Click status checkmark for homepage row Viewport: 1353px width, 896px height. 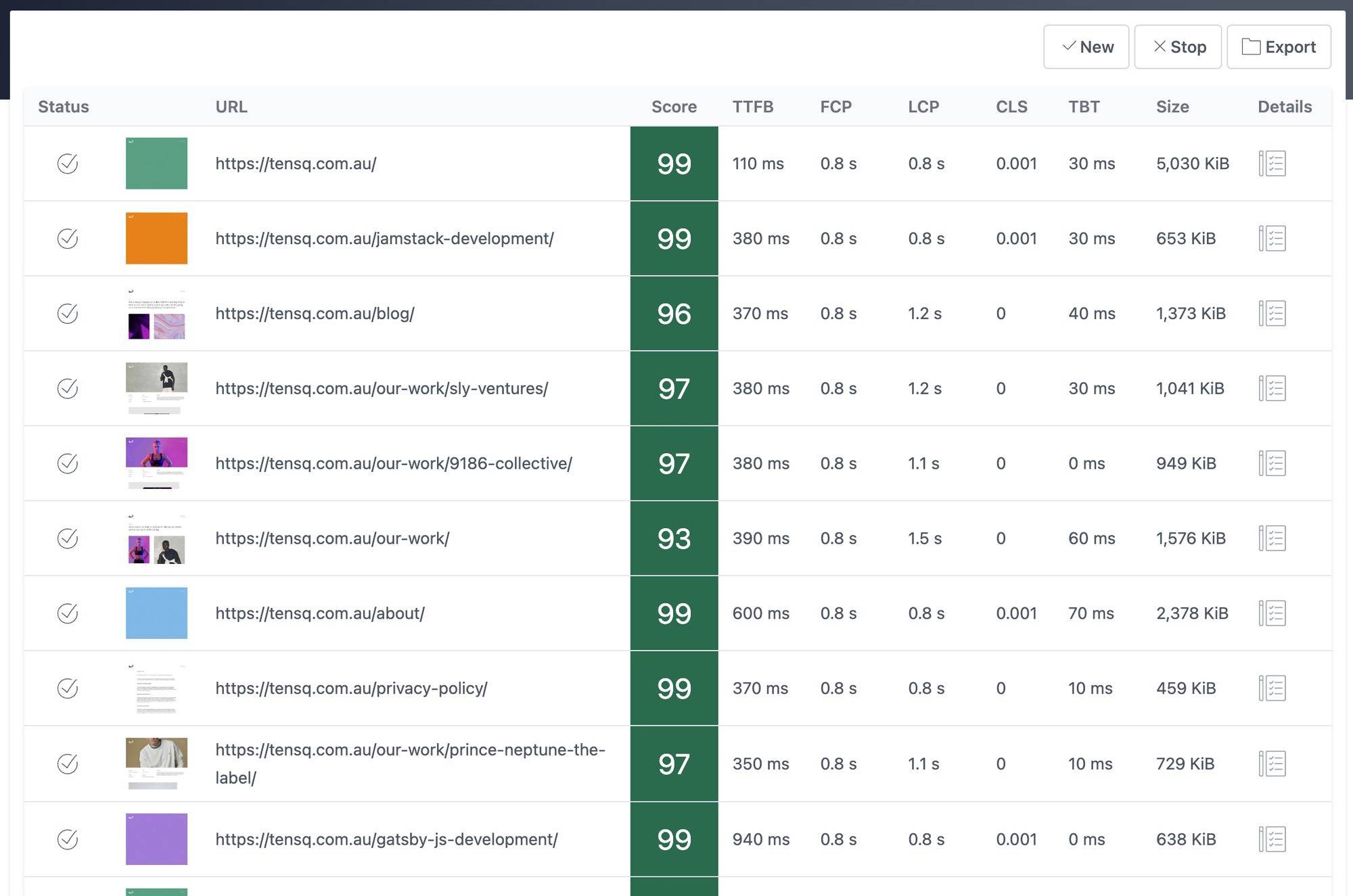(68, 164)
